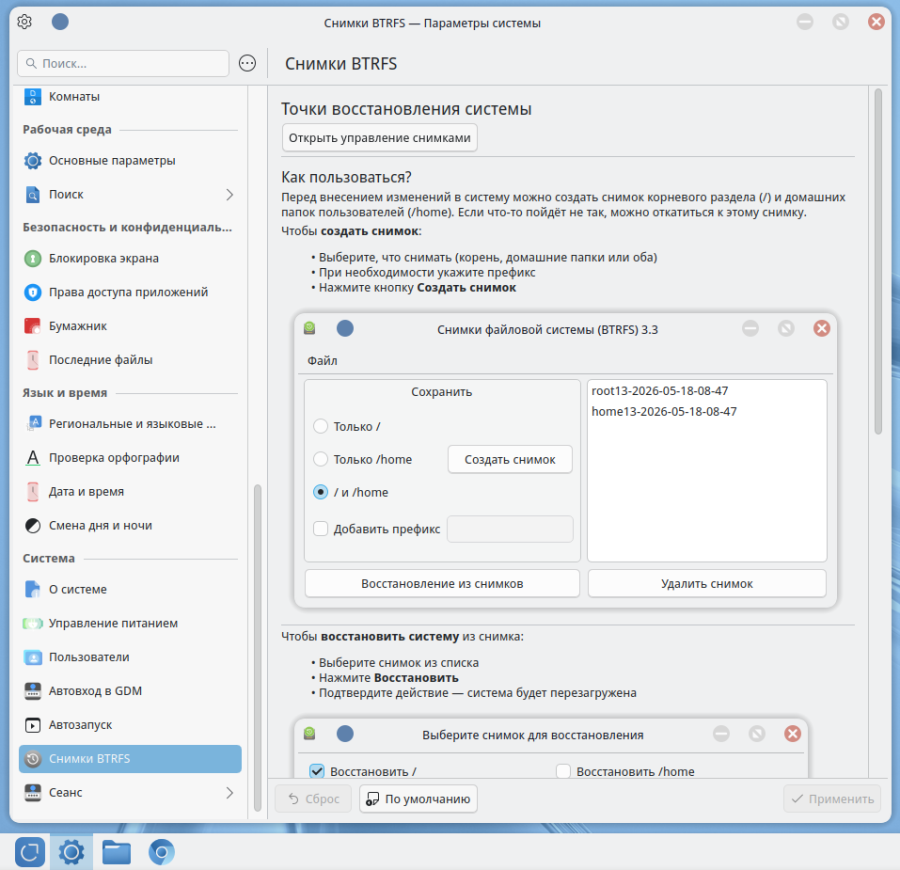Select Блокировка экрана sidebar entry
The image size is (900, 870).
130,258
